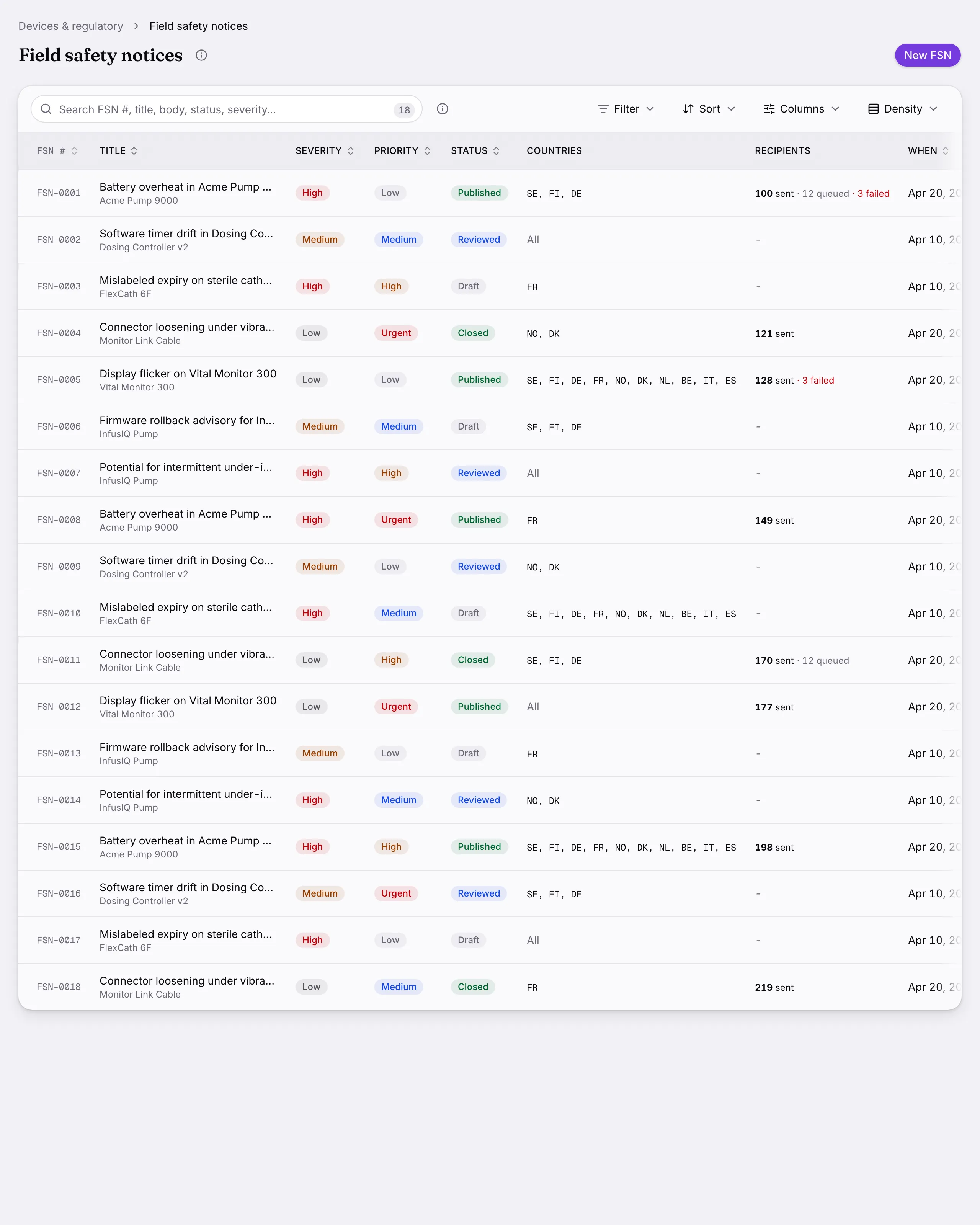The height and width of the screenshot is (1225, 980).
Task: Select 'Display flicker' title in FSN-0005
Action: [188, 373]
